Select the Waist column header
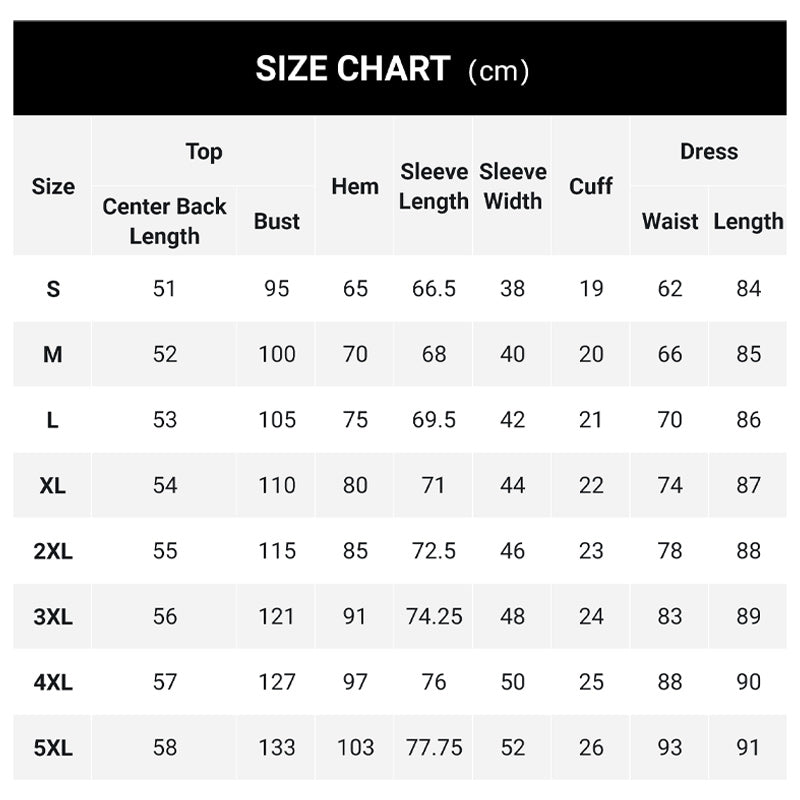This screenshot has width=800, height=800. pos(670,221)
